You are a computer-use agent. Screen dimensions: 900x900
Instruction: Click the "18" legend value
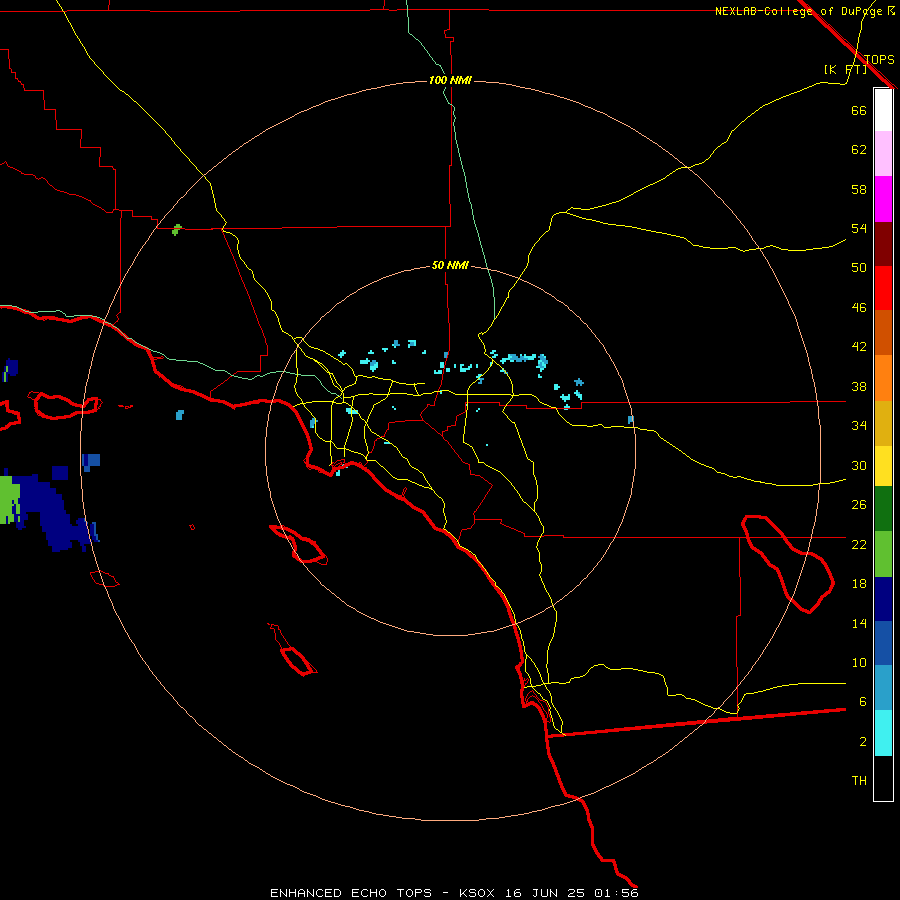pyautogui.click(x=859, y=584)
